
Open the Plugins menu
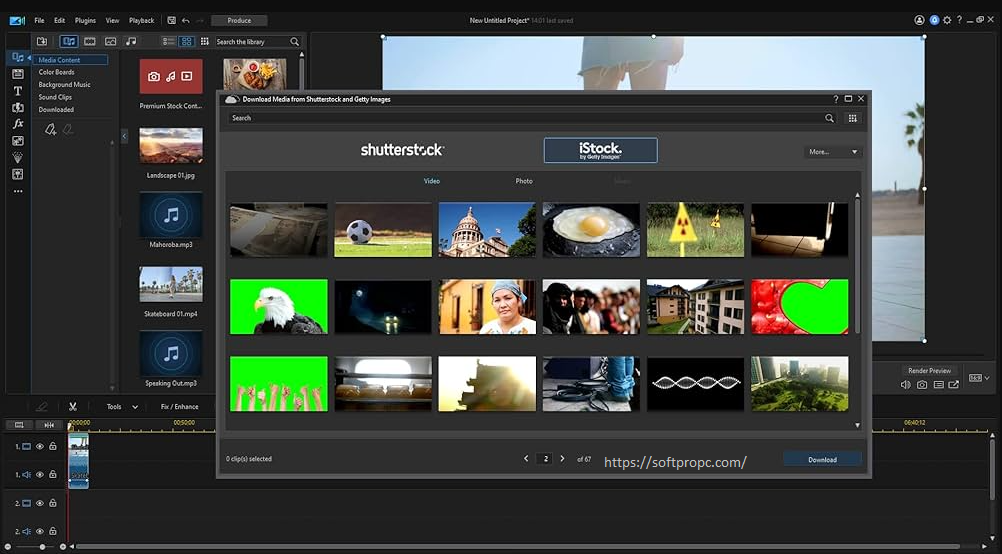pos(85,20)
